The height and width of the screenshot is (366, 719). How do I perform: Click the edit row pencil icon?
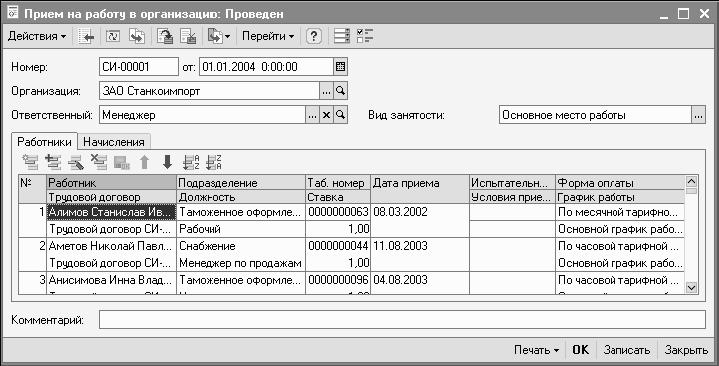[x=76, y=162]
